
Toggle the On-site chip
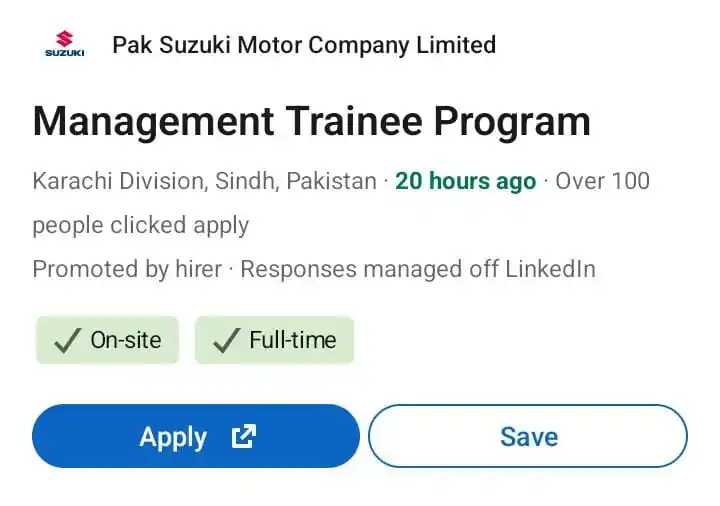[107, 340]
